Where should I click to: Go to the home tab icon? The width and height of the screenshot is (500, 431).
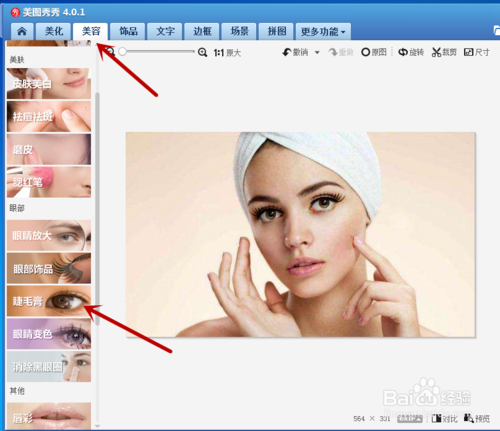[22, 32]
